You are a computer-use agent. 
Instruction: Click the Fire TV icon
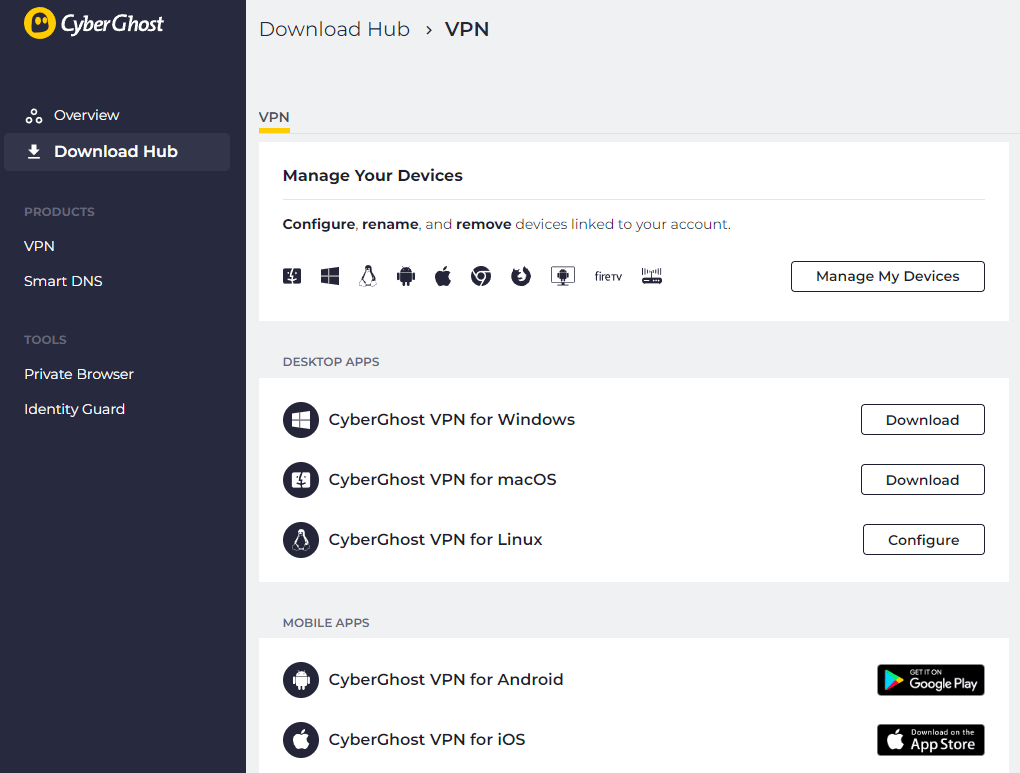pos(608,276)
